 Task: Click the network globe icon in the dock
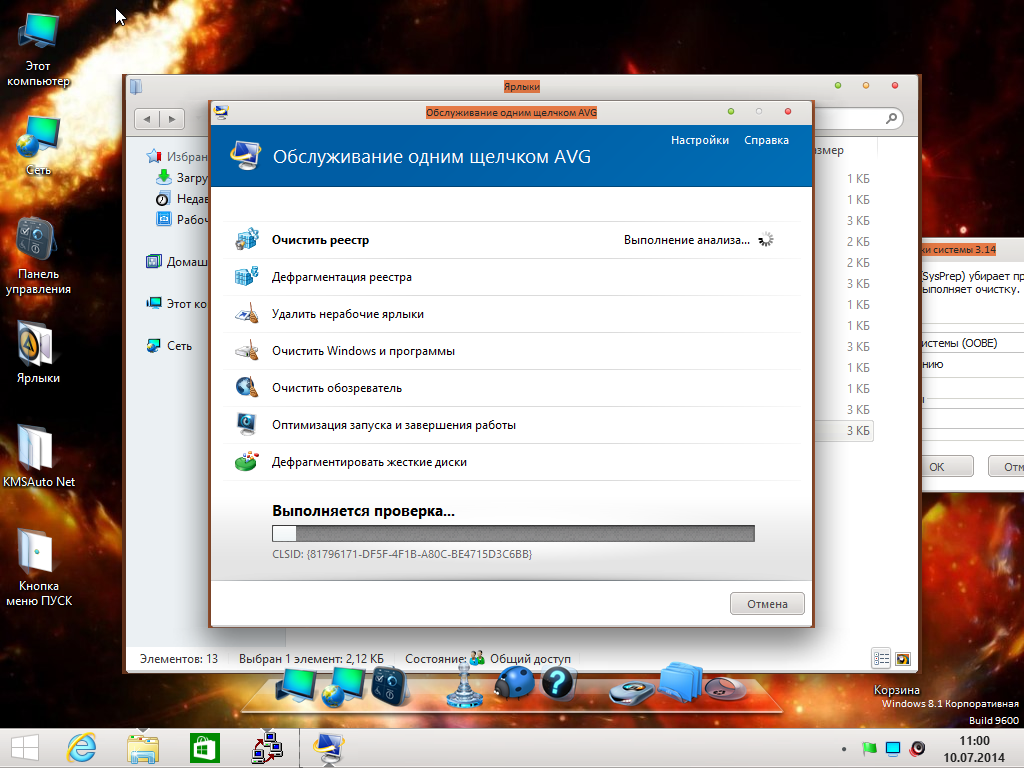[343, 687]
